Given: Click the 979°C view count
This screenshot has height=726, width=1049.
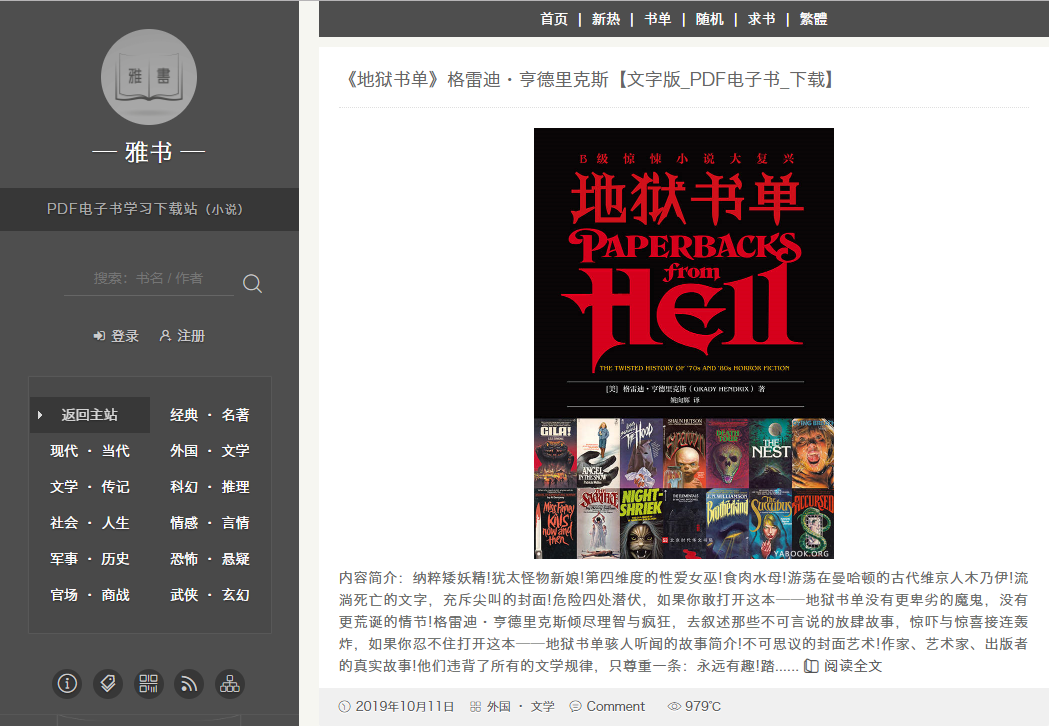Looking at the screenshot, I should (694, 707).
